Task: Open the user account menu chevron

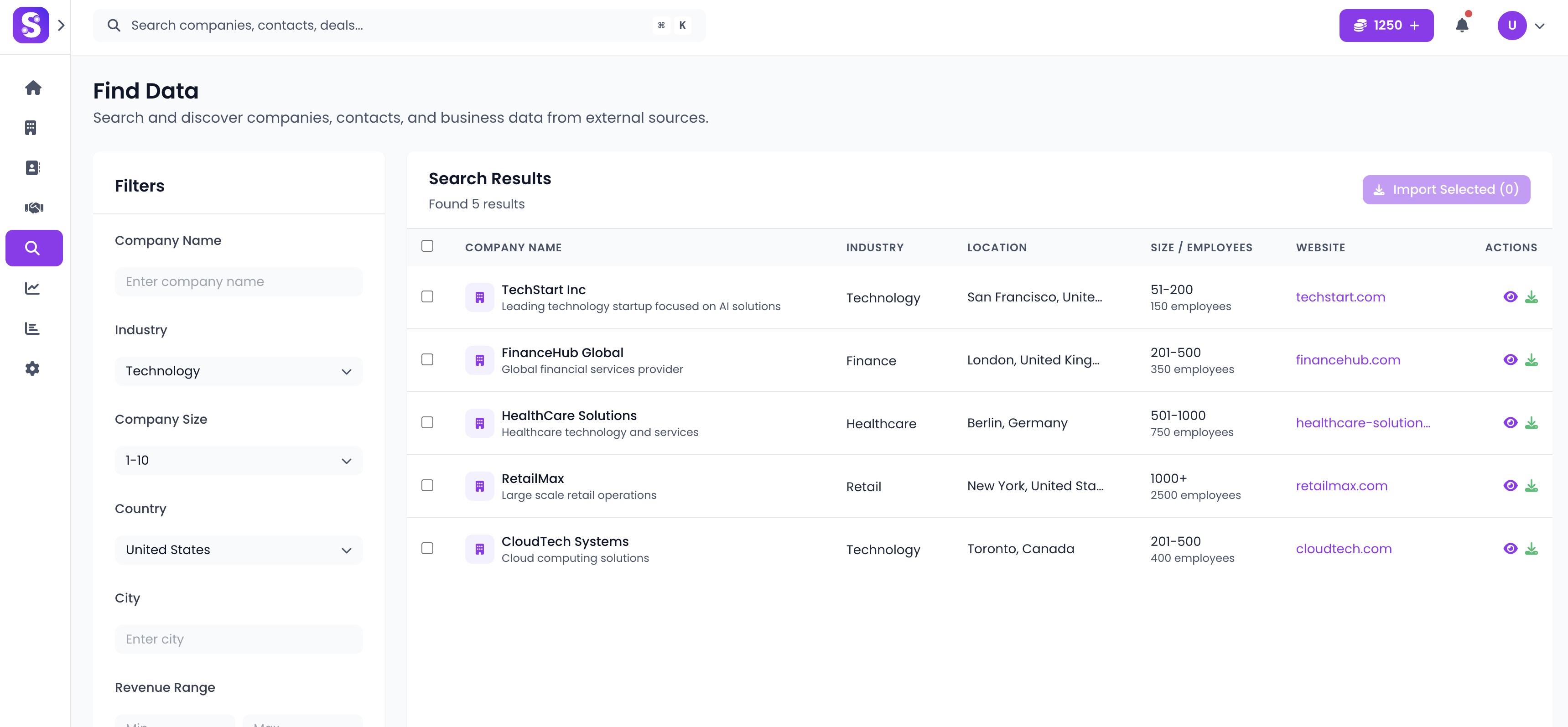Action: click(x=1541, y=25)
